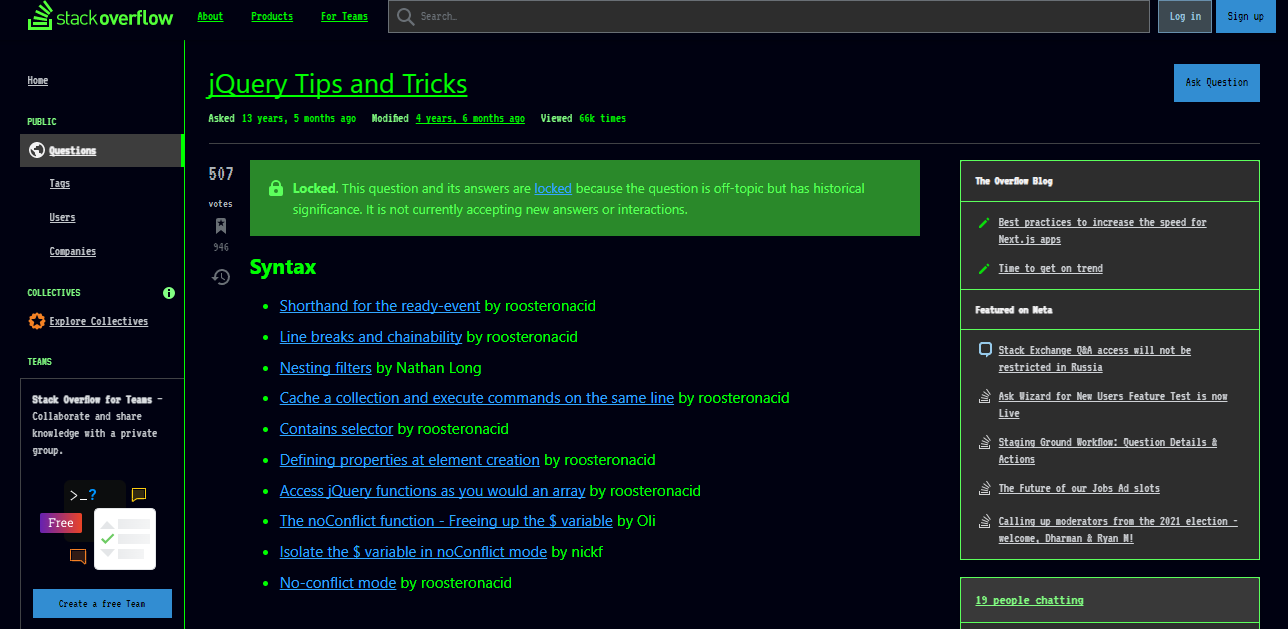Viewport: 1288px width, 629px height.
Task: Open Cache a collection and execute commands link
Action: coord(477,398)
